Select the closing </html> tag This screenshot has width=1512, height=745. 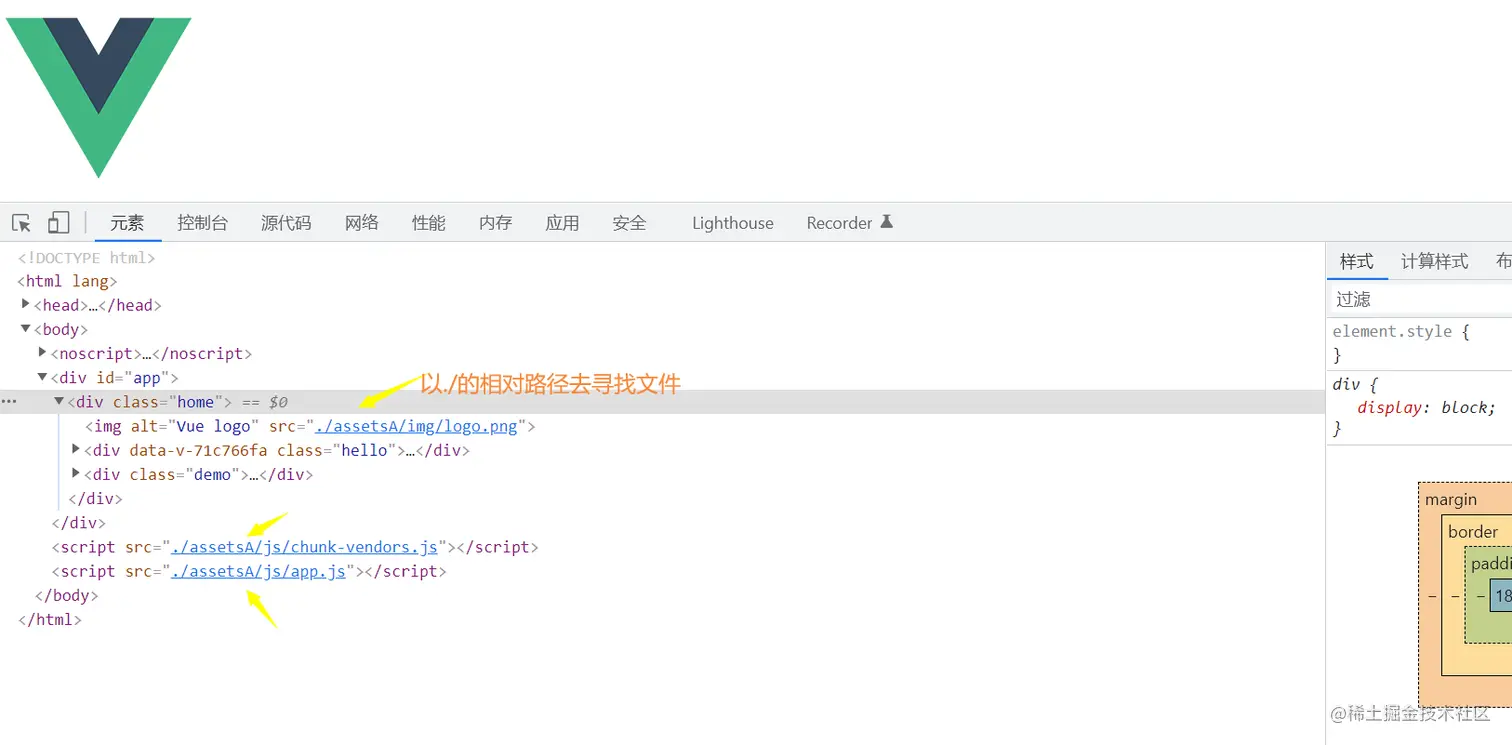[50, 619]
